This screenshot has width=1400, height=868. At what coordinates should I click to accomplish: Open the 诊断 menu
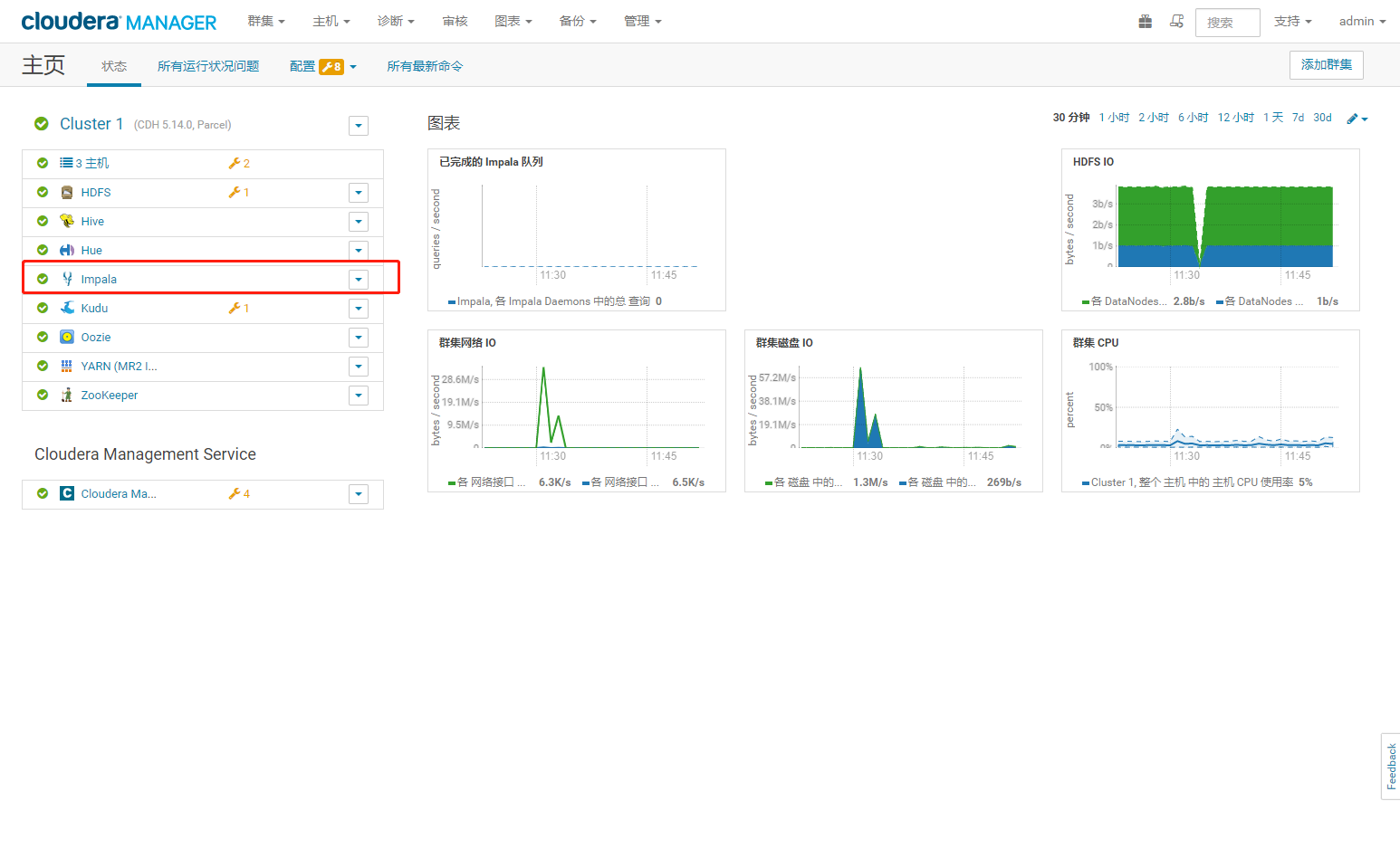pos(396,21)
